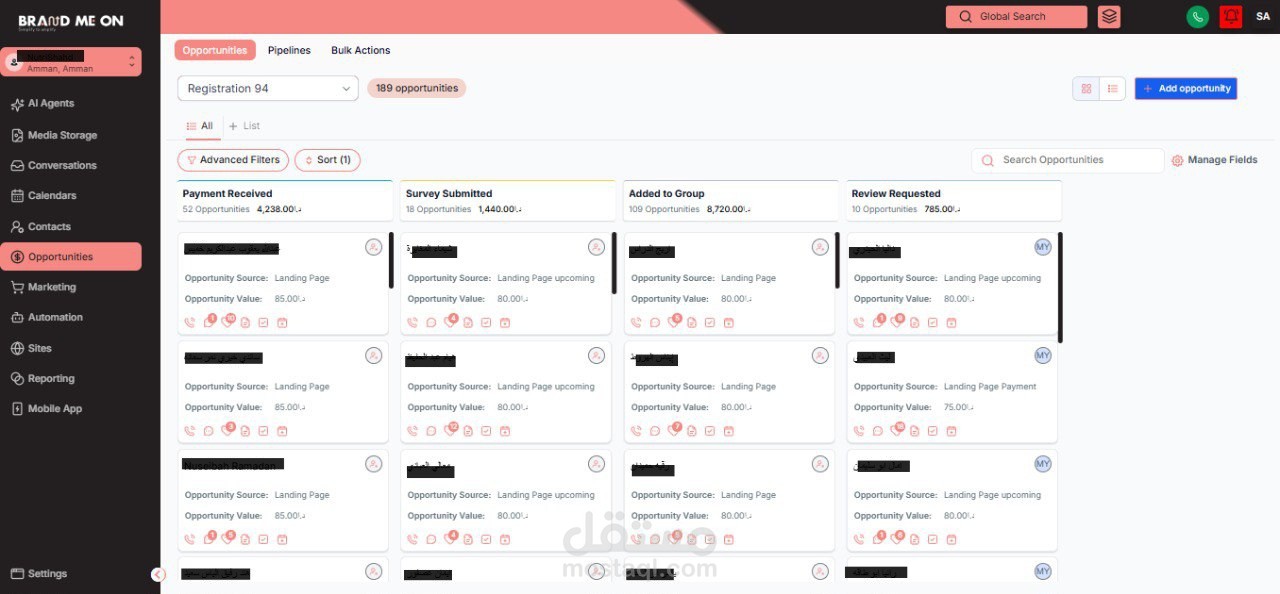The height and width of the screenshot is (594, 1280).
Task: Click the Payment Received column scrollbar
Action: [x=391, y=262]
